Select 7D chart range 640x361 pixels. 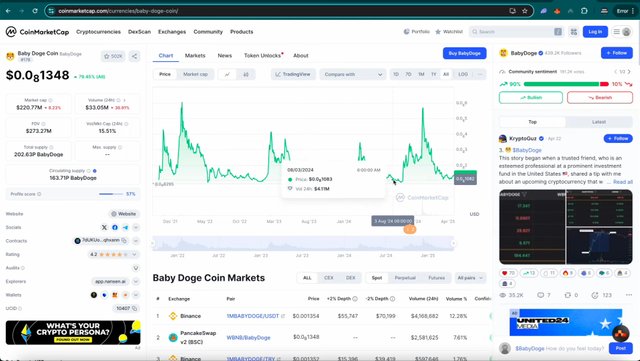click(x=408, y=74)
